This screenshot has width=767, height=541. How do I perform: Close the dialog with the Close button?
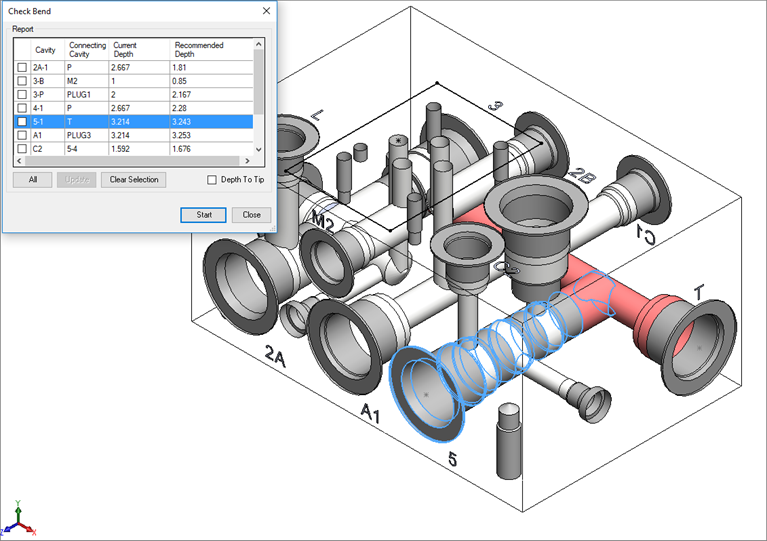251,215
